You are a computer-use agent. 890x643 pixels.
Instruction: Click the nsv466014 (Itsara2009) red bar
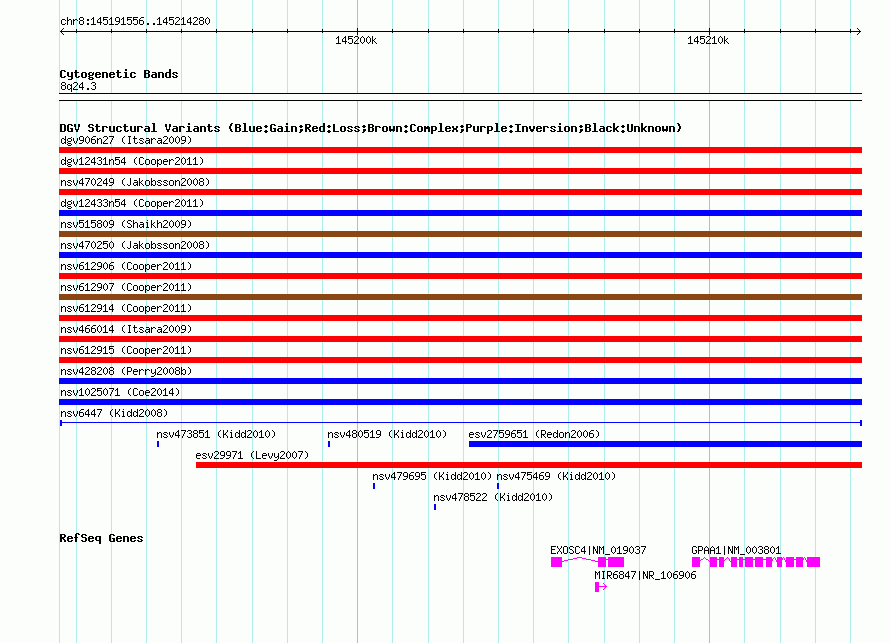tap(460, 339)
